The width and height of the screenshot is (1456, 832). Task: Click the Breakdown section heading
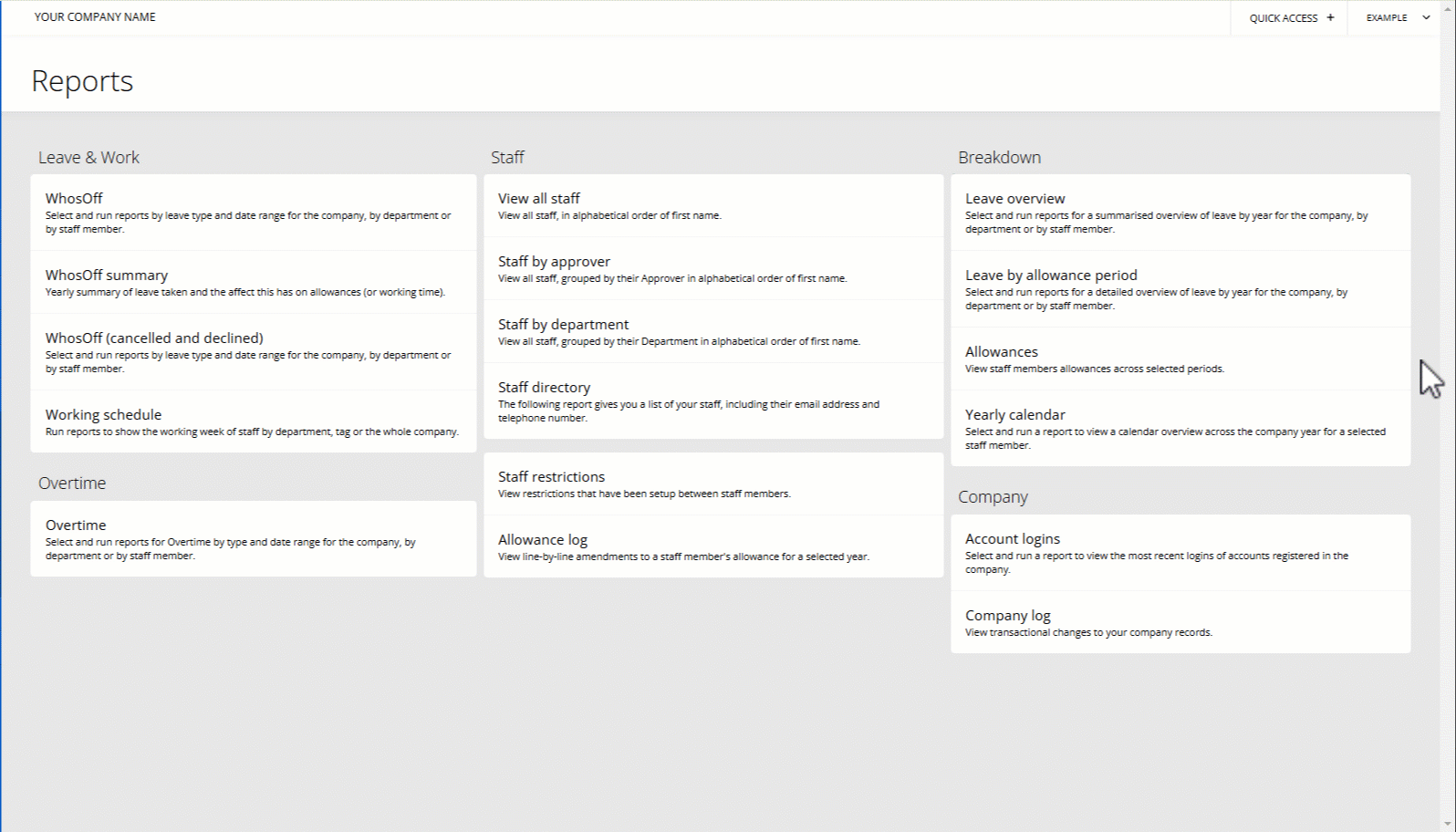click(x=999, y=157)
